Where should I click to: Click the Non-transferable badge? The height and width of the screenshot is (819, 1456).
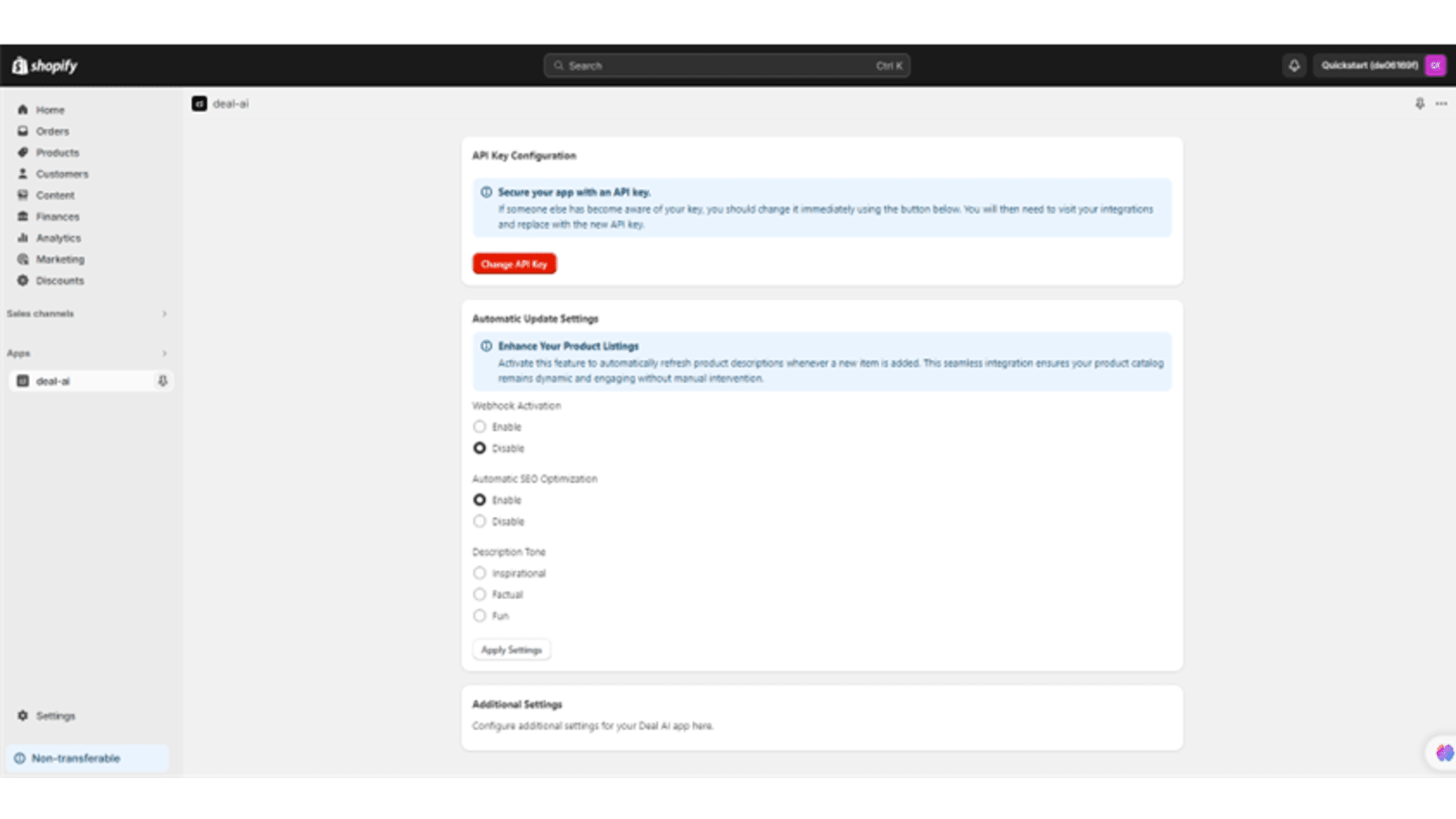pyautogui.click(x=88, y=758)
